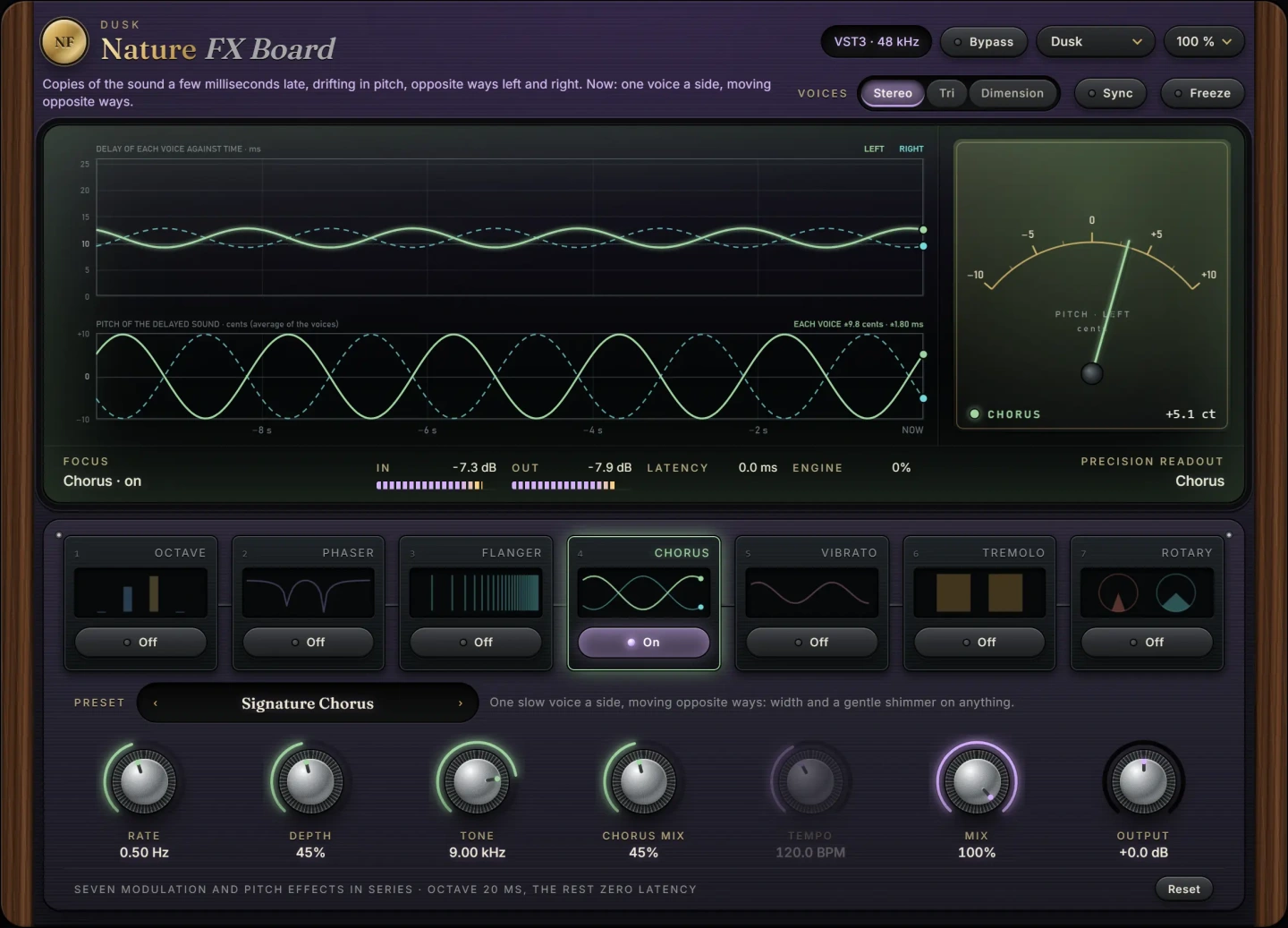Image resolution: width=1288 pixels, height=928 pixels.
Task: Click the Chorus Mix knob
Action: [643, 781]
